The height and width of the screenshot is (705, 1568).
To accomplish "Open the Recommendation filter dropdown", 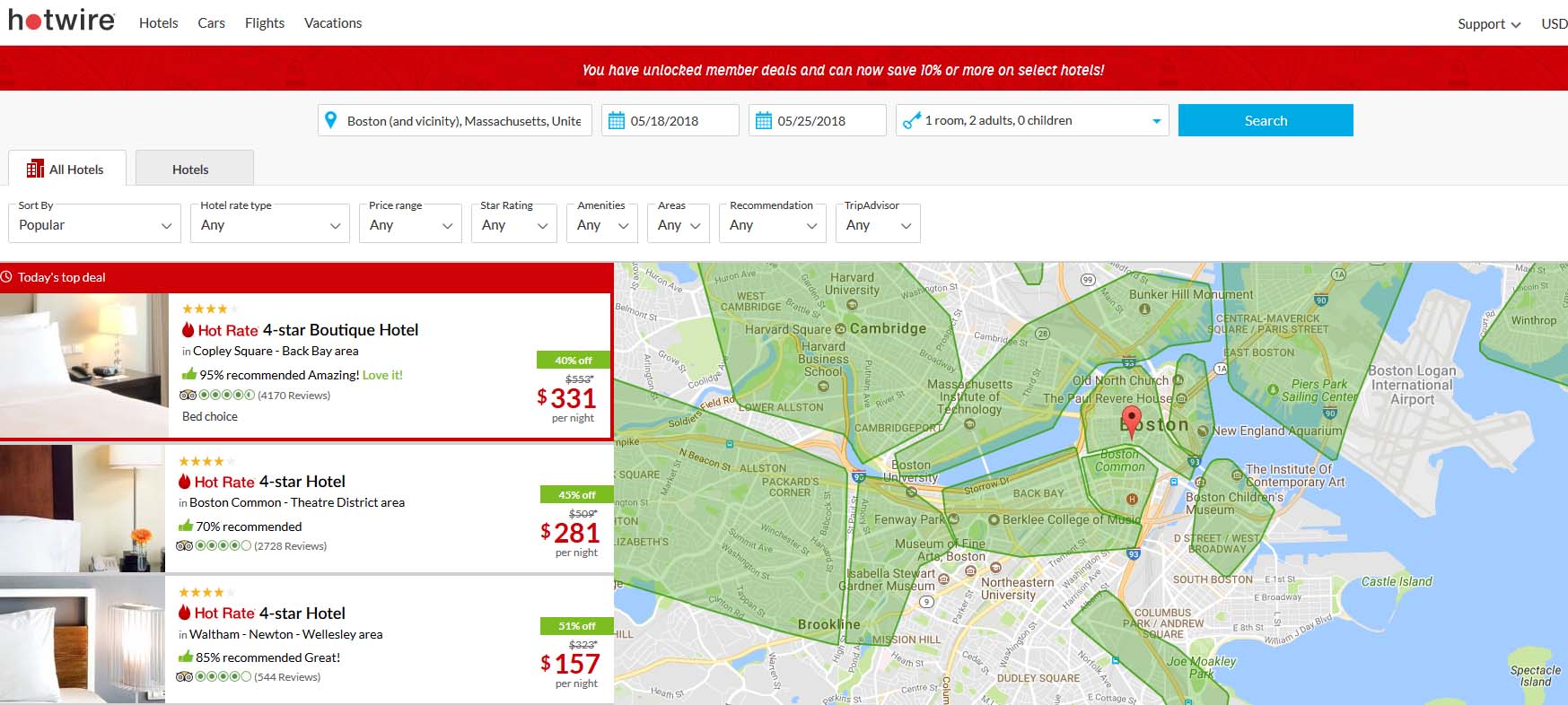I will [x=772, y=224].
